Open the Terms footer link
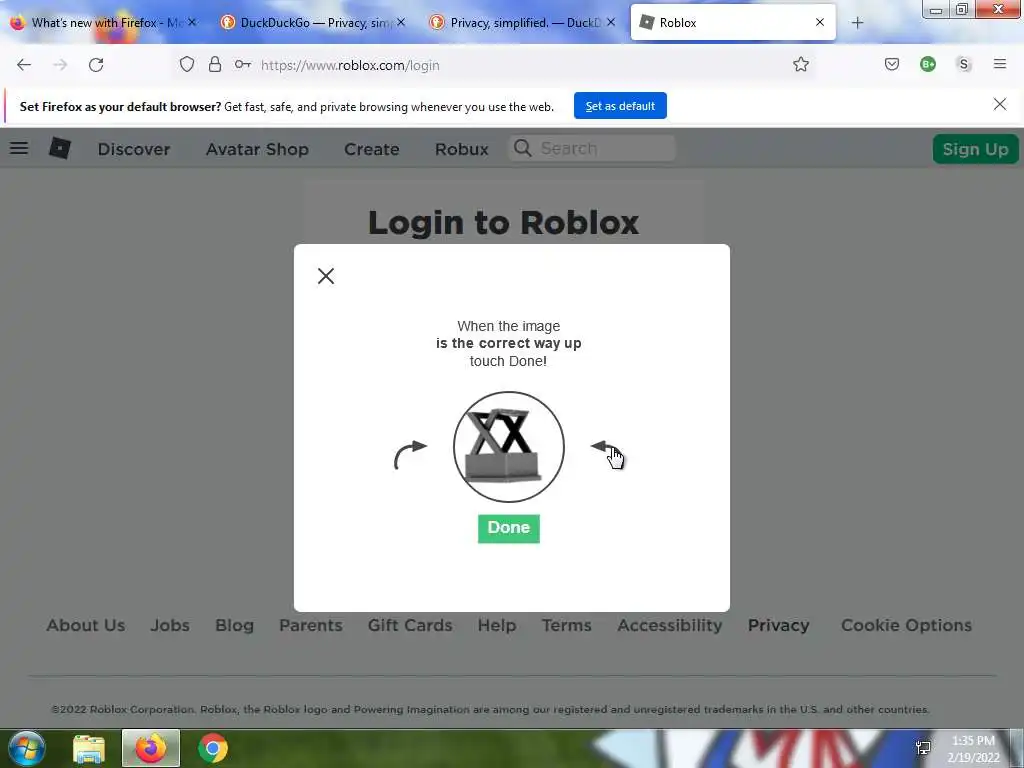This screenshot has height=768, width=1024. [x=567, y=625]
